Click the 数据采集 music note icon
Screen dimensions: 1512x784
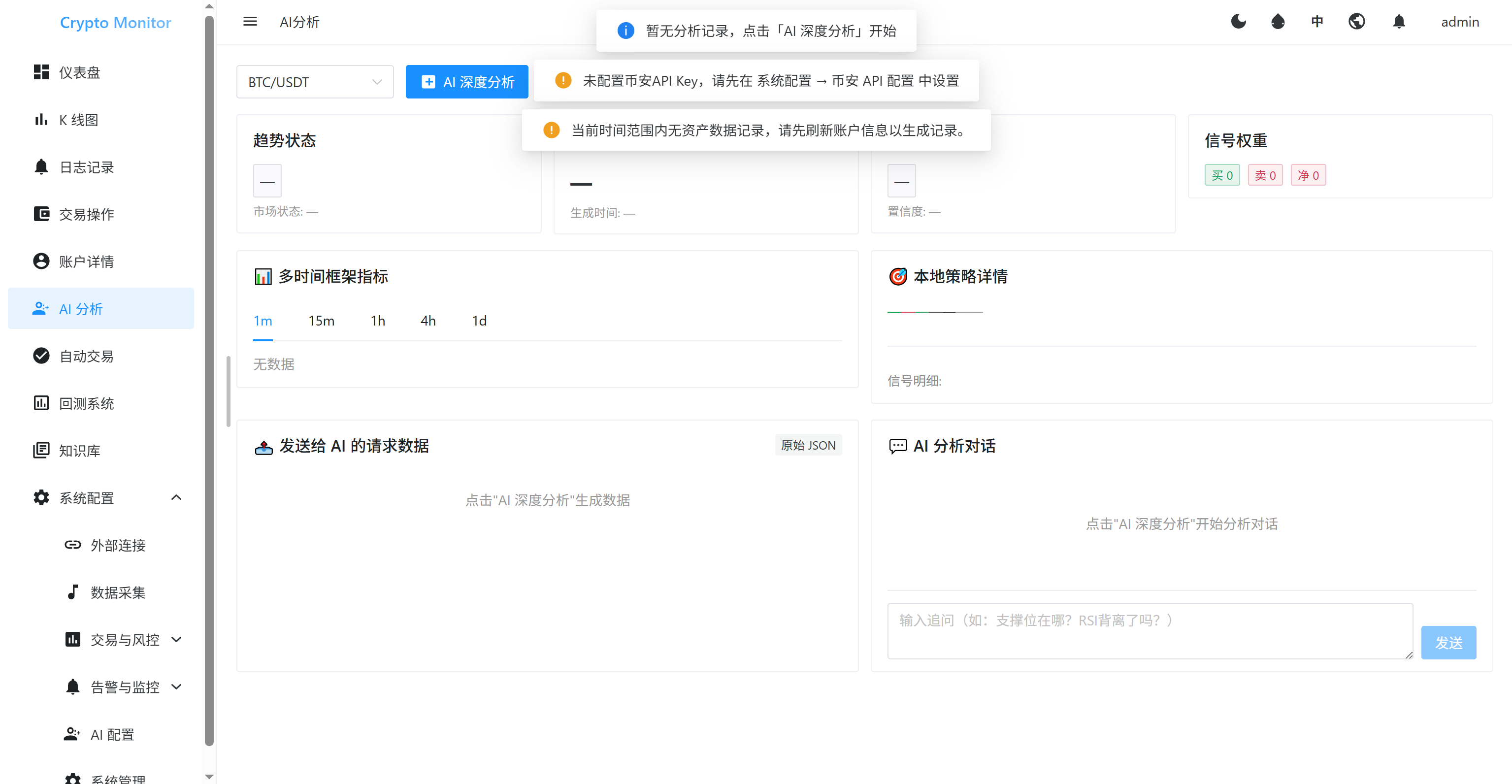(73, 592)
